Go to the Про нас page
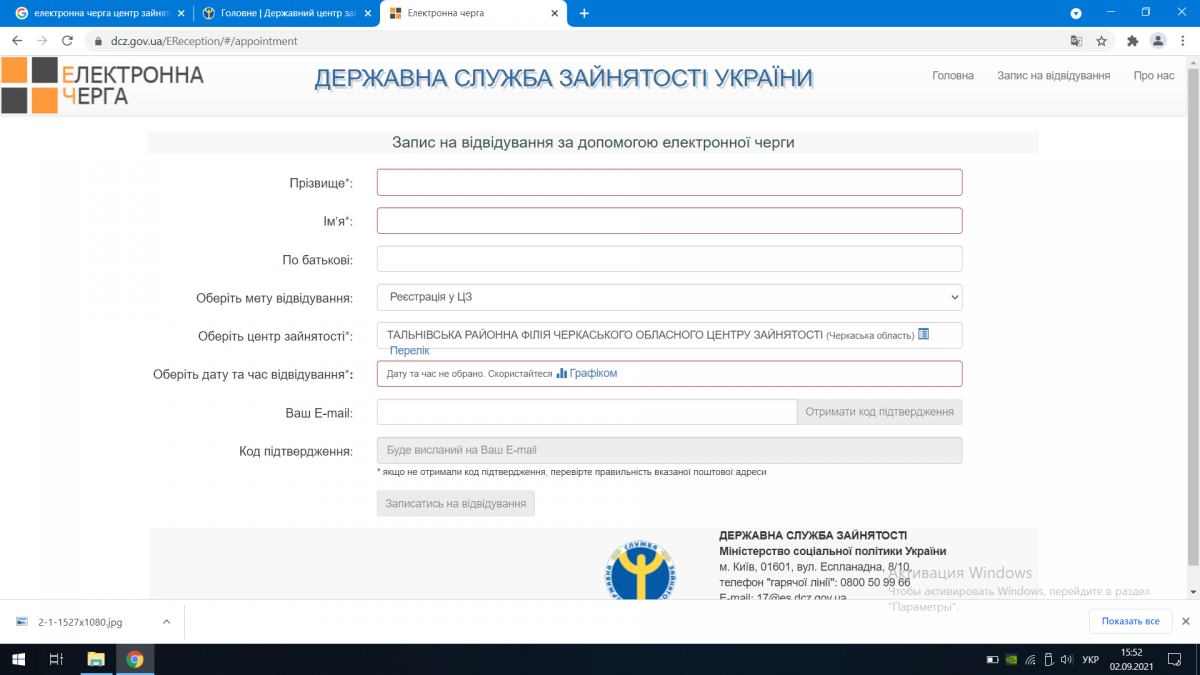This screenshot has height=675, width=1200. [1153, 76]
